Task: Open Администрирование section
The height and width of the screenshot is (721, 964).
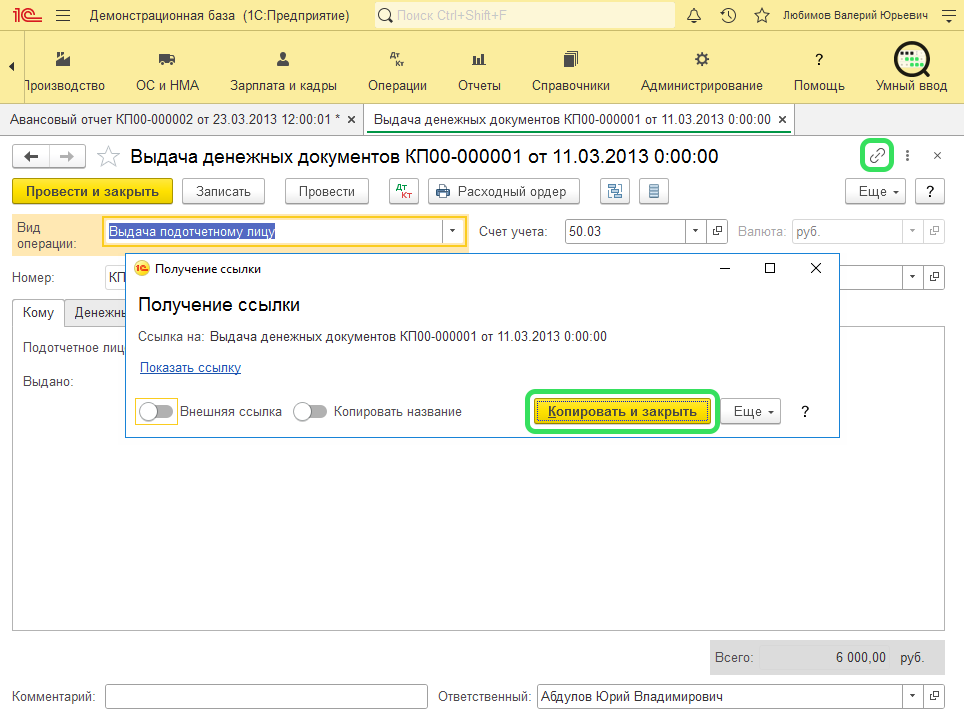Action: [701, 73]
